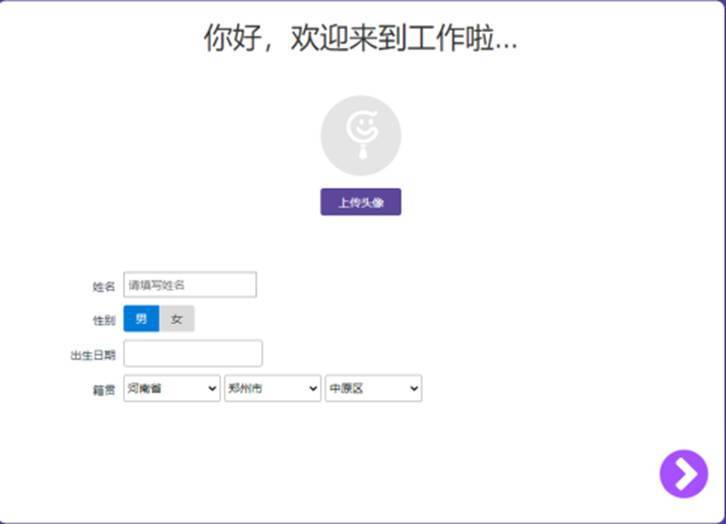
Task: Click the 出生日期 date input box
Action: coord(193,353)
